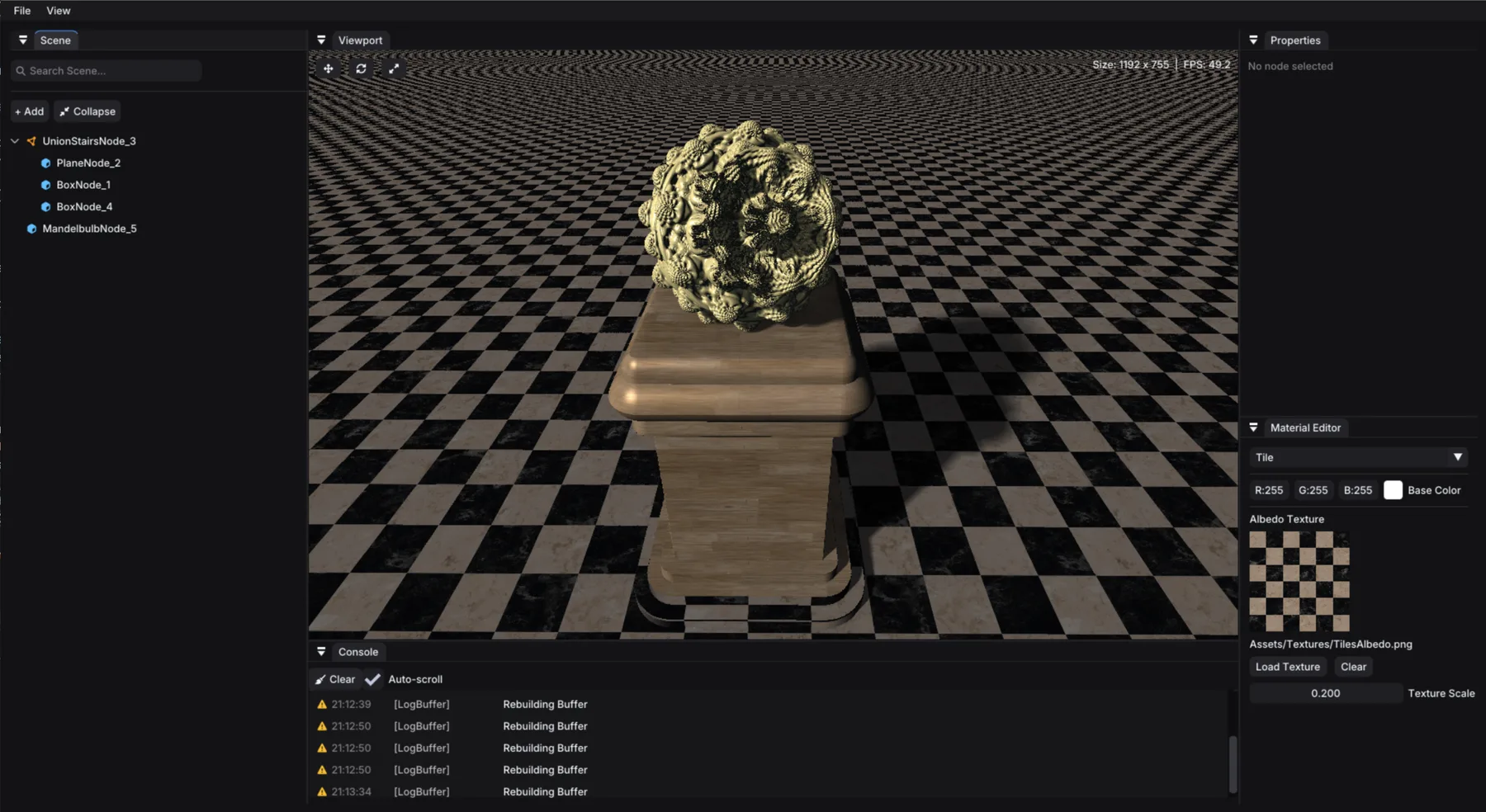The width and height of the screenshot is (1486, 812).
Task: Click the B:255 color value field
Action: 1358,490
